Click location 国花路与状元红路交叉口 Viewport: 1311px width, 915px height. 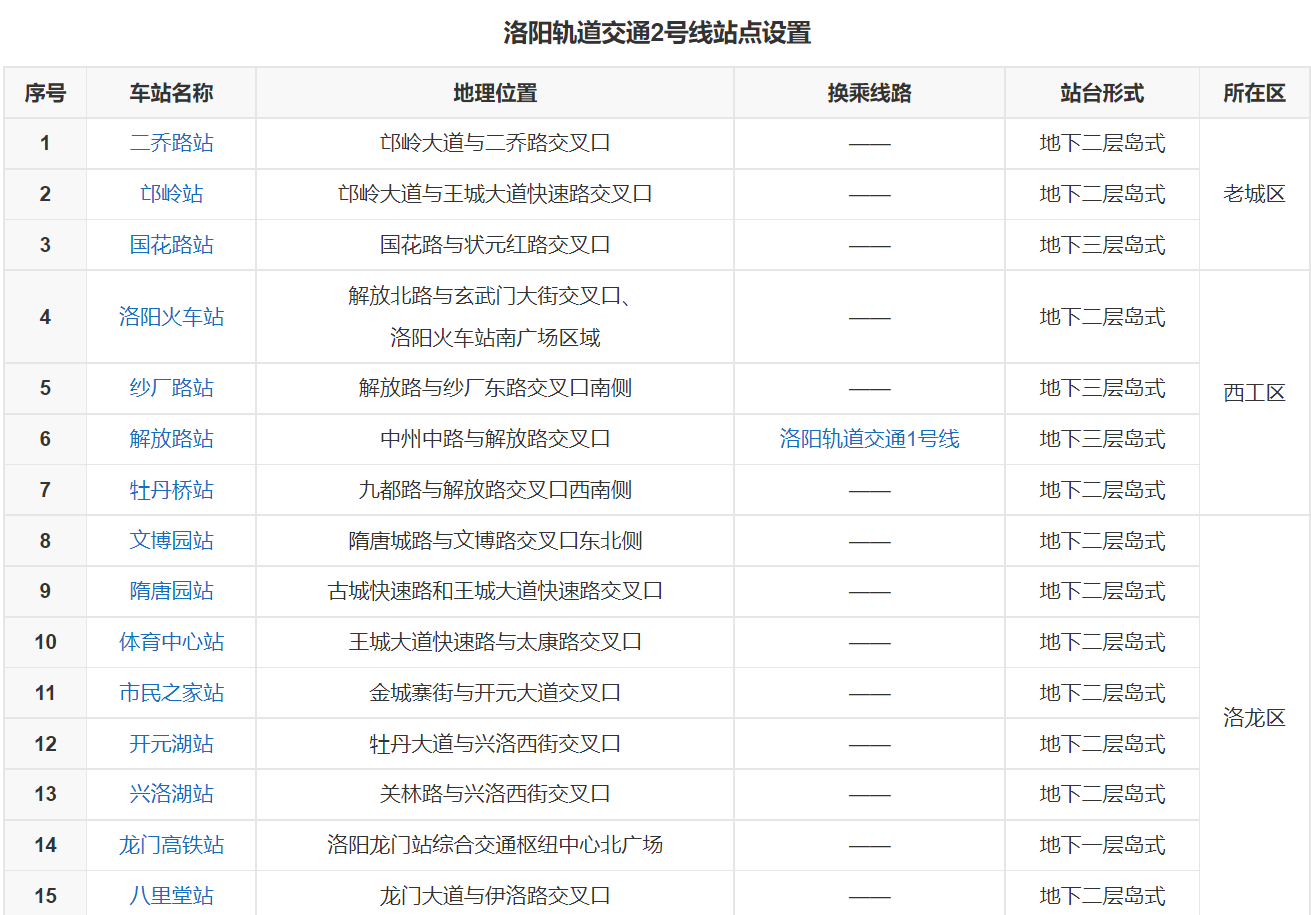(495, 245)
